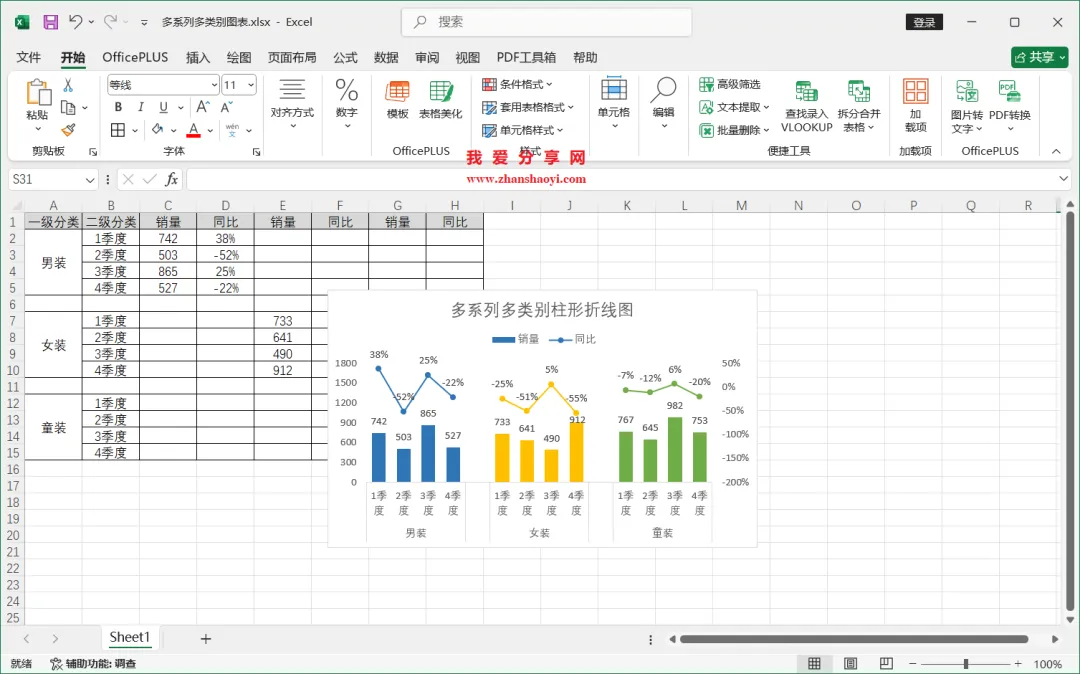Click the 共享 Share button
1080x674 pixels.
pyautogui.click(x=1039, y=57)
